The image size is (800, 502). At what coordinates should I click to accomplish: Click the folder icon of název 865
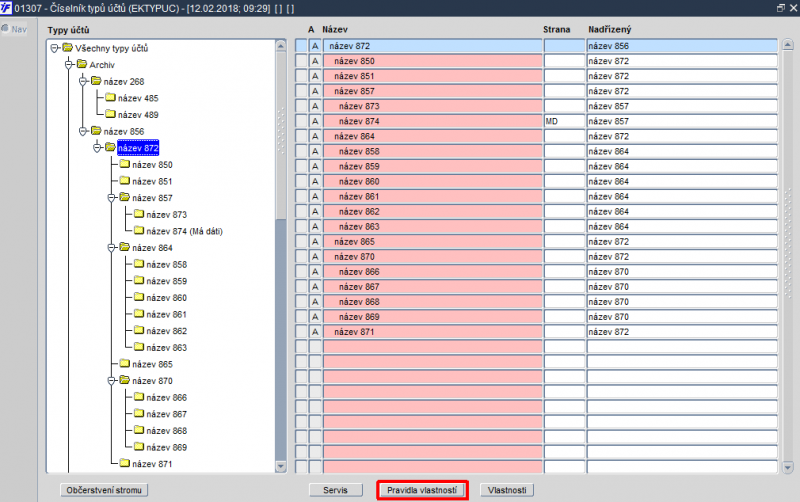(x=125, y=364)
